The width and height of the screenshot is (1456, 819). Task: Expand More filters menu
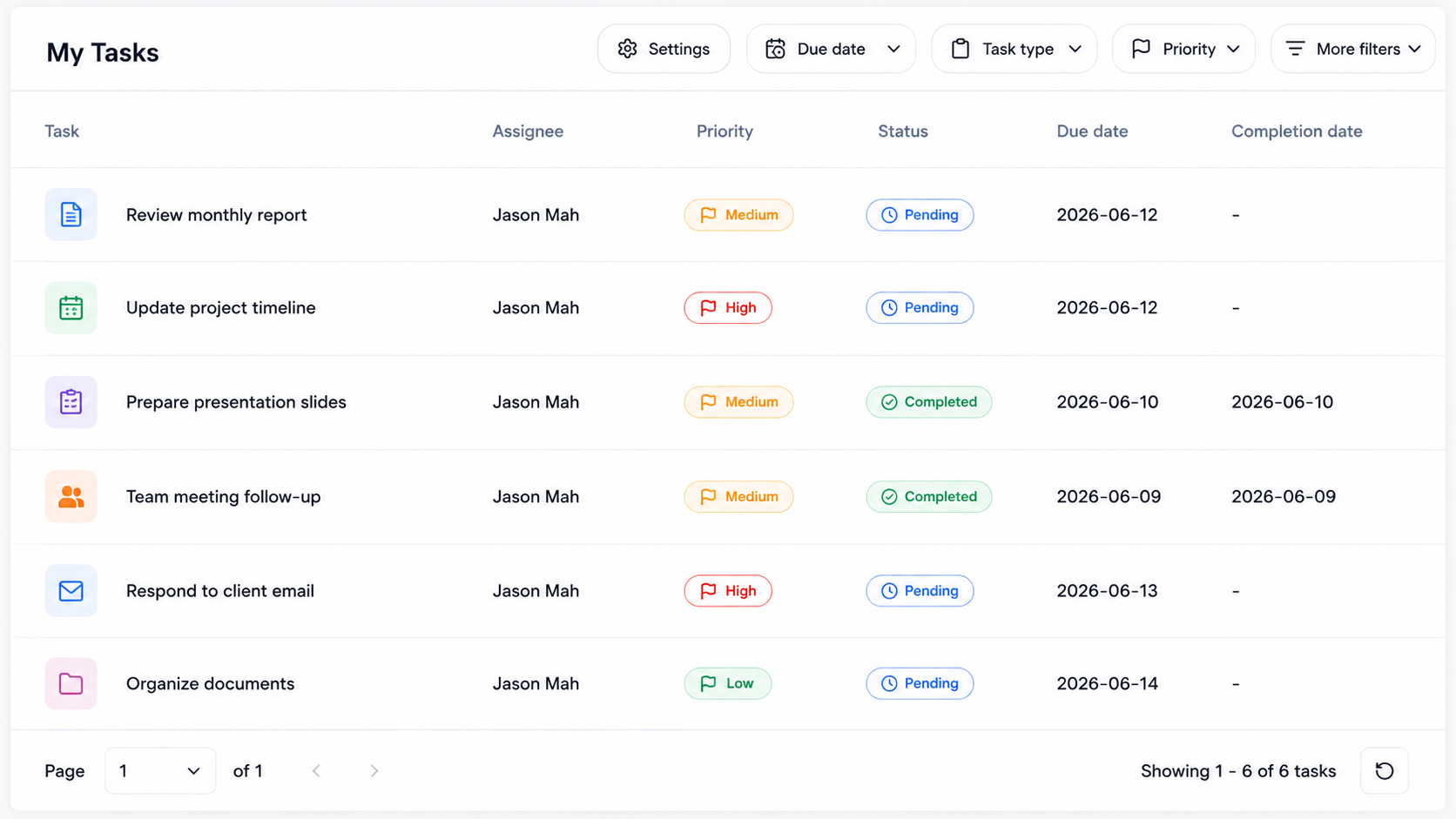[1353, 49]
